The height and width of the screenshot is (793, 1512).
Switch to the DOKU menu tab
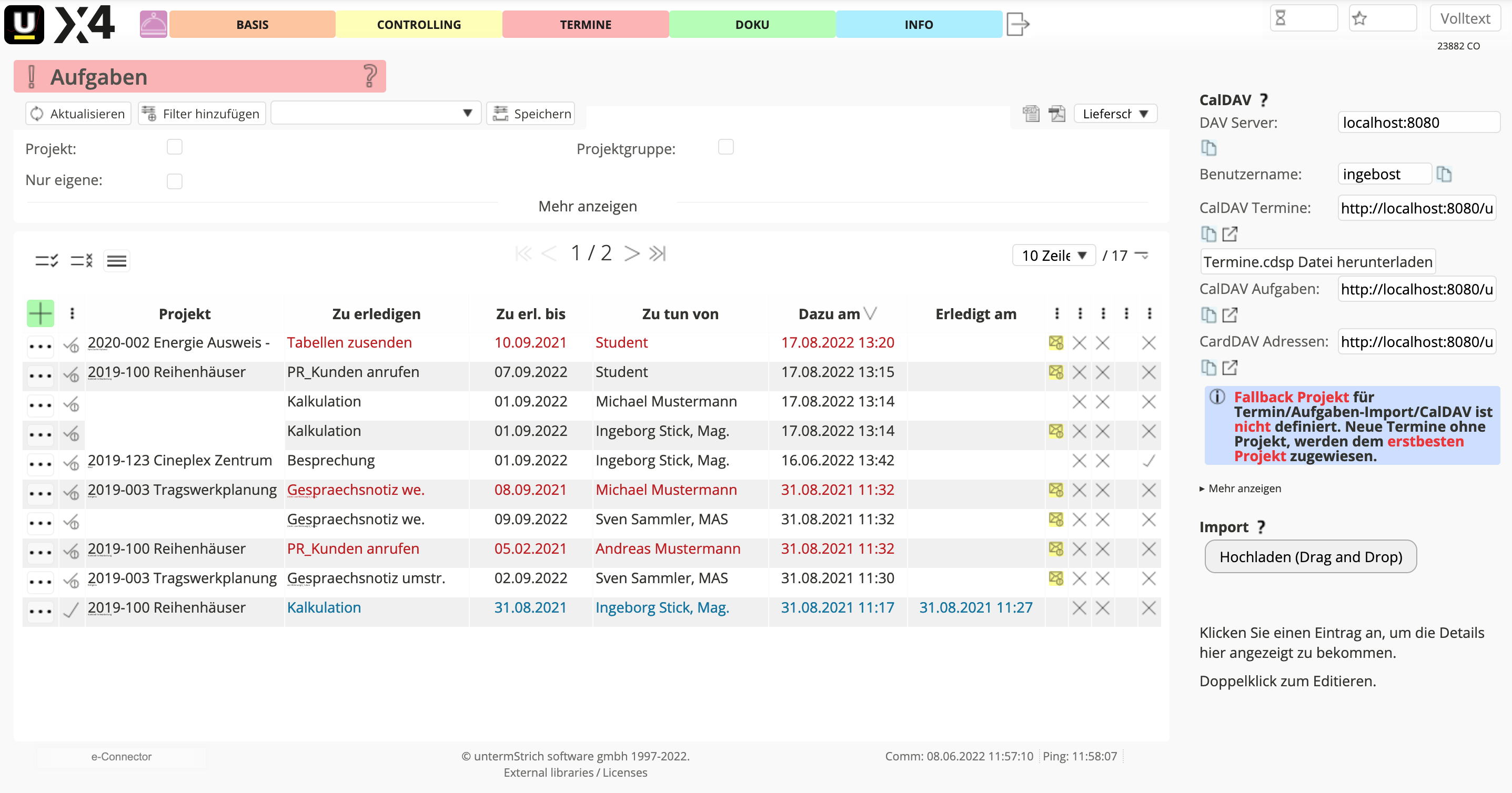point(751,25)
